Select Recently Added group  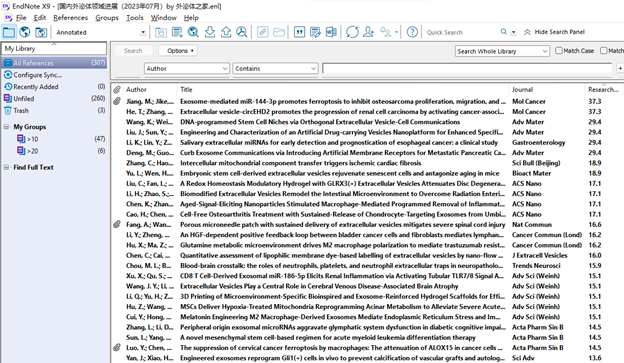coord(54,87)
